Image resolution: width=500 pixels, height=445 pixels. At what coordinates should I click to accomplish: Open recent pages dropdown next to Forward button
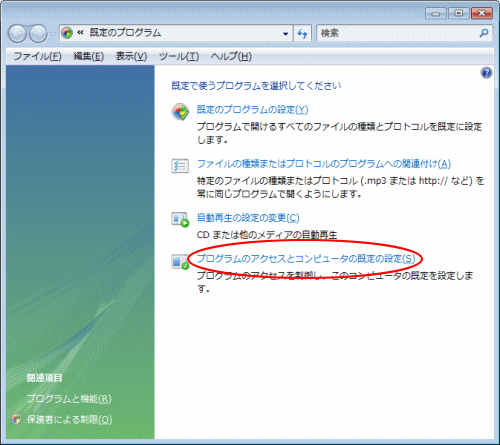click(53, 34)
